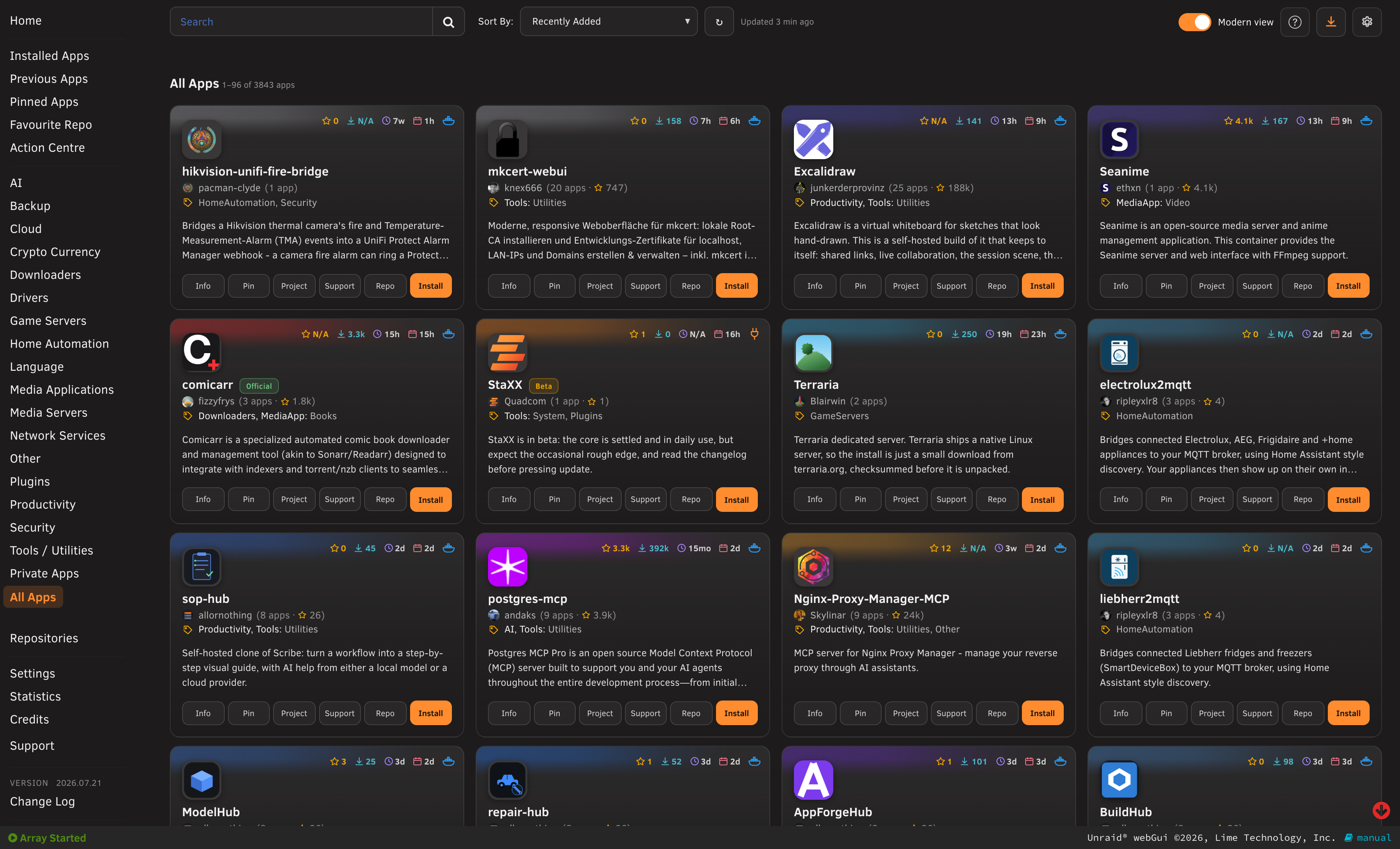Open the Action Centre sidebar item

click(x=47, y=148)
